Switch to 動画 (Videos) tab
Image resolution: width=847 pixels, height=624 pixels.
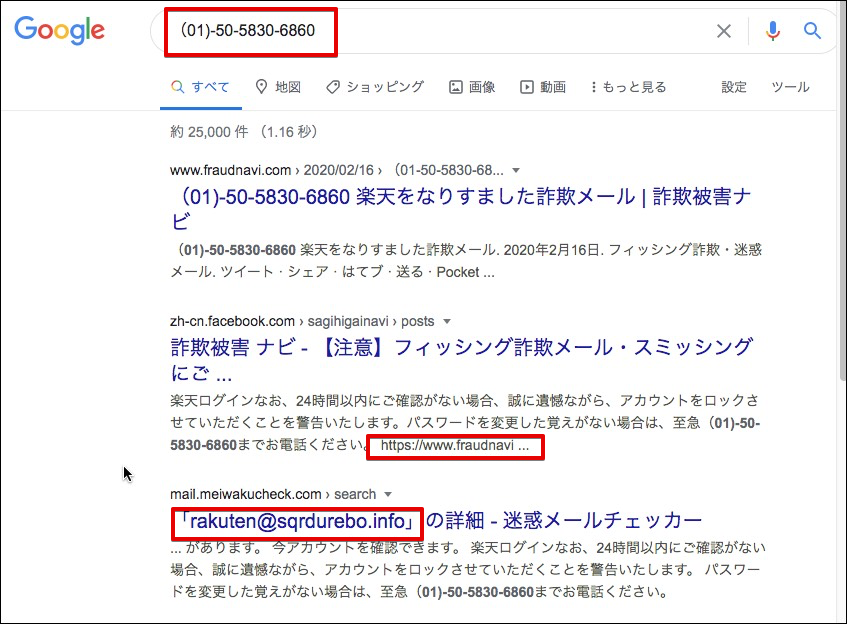tap(543, 87)
